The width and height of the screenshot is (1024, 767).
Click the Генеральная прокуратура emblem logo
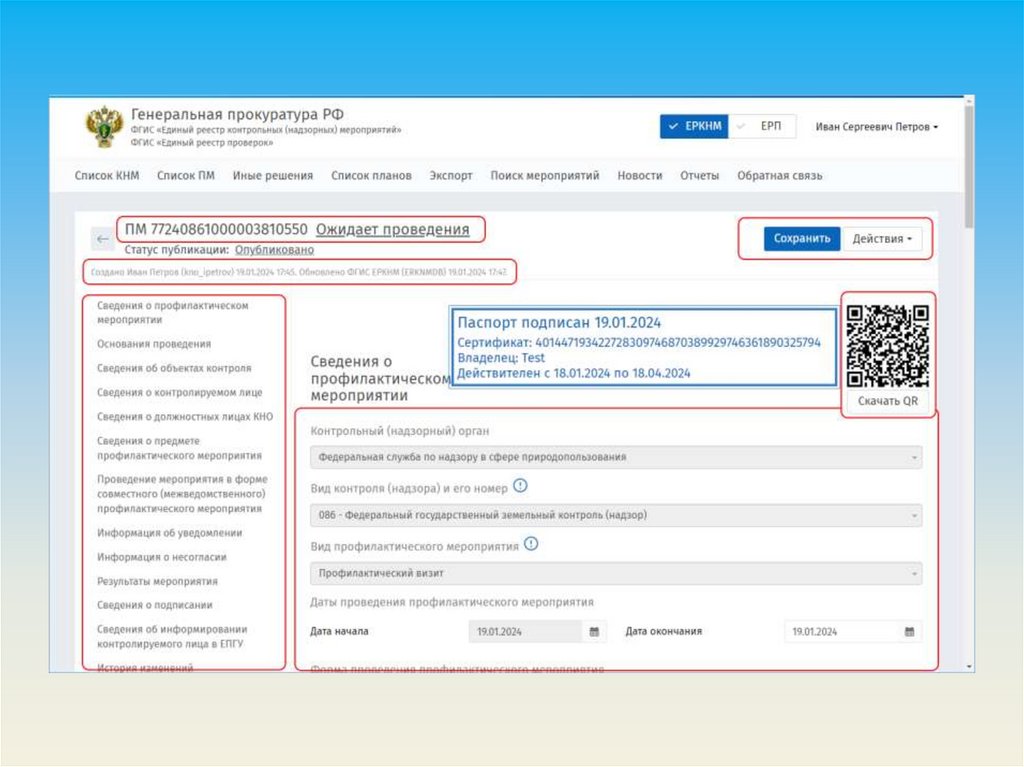pos(104,128)
